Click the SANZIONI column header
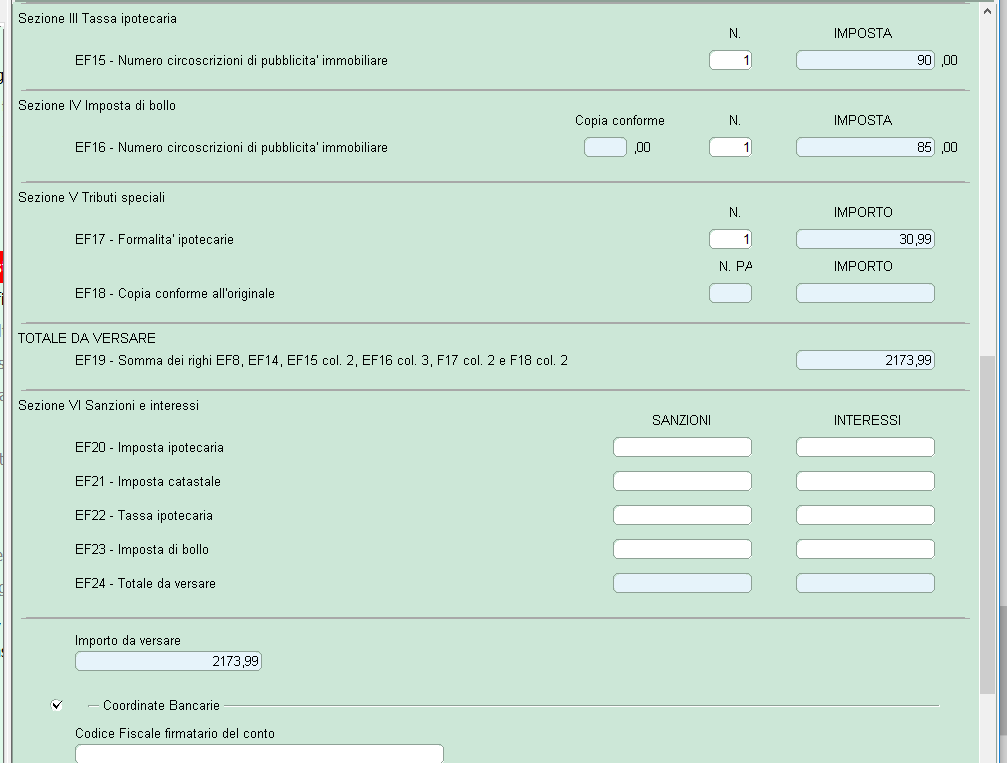The image size is (1007, 763). (x=681, y=420)
